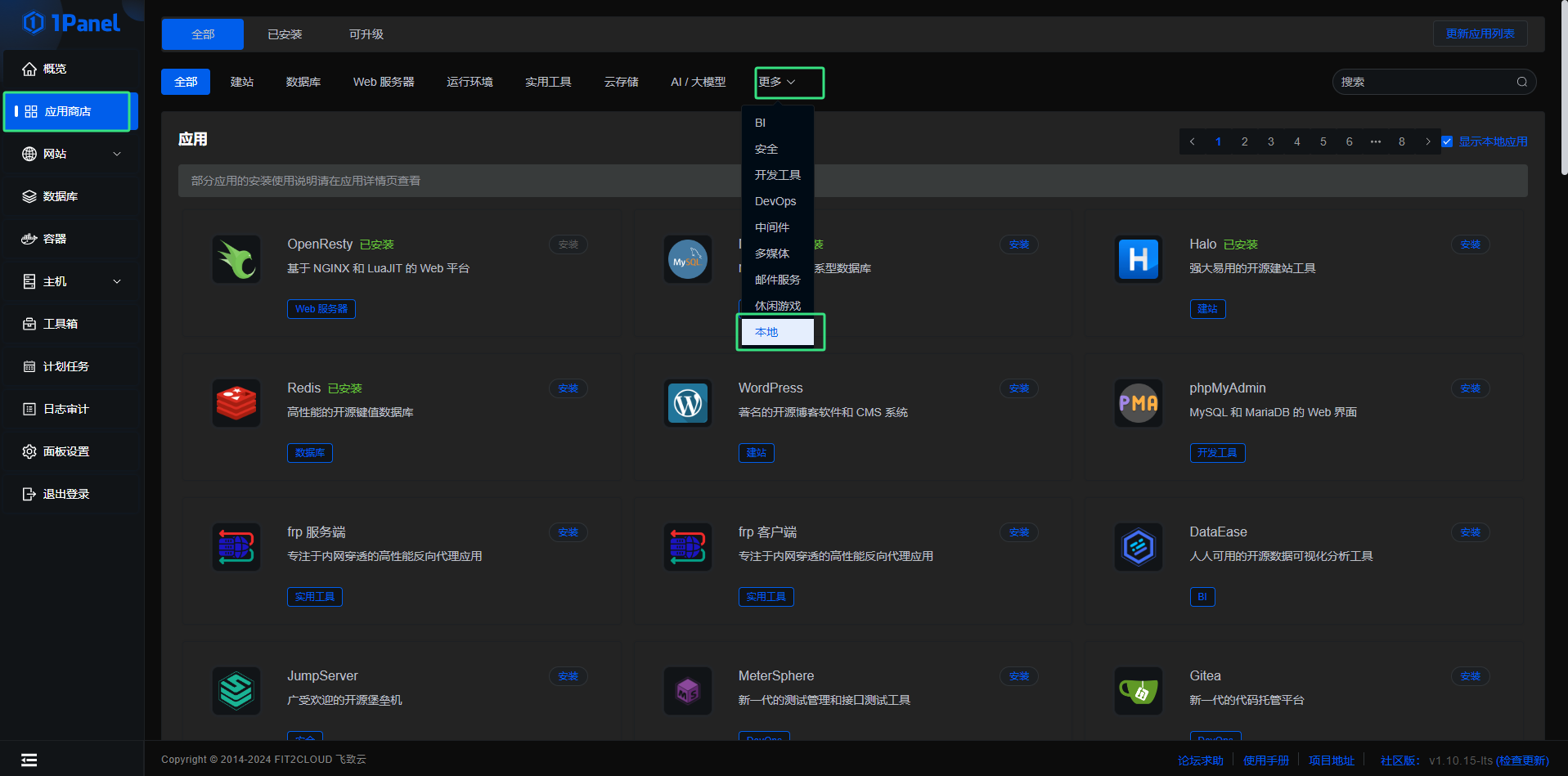Screen dimensions: 1568x776
Task: Click the page vertical scrollbar
Action: coord(1564,87)
